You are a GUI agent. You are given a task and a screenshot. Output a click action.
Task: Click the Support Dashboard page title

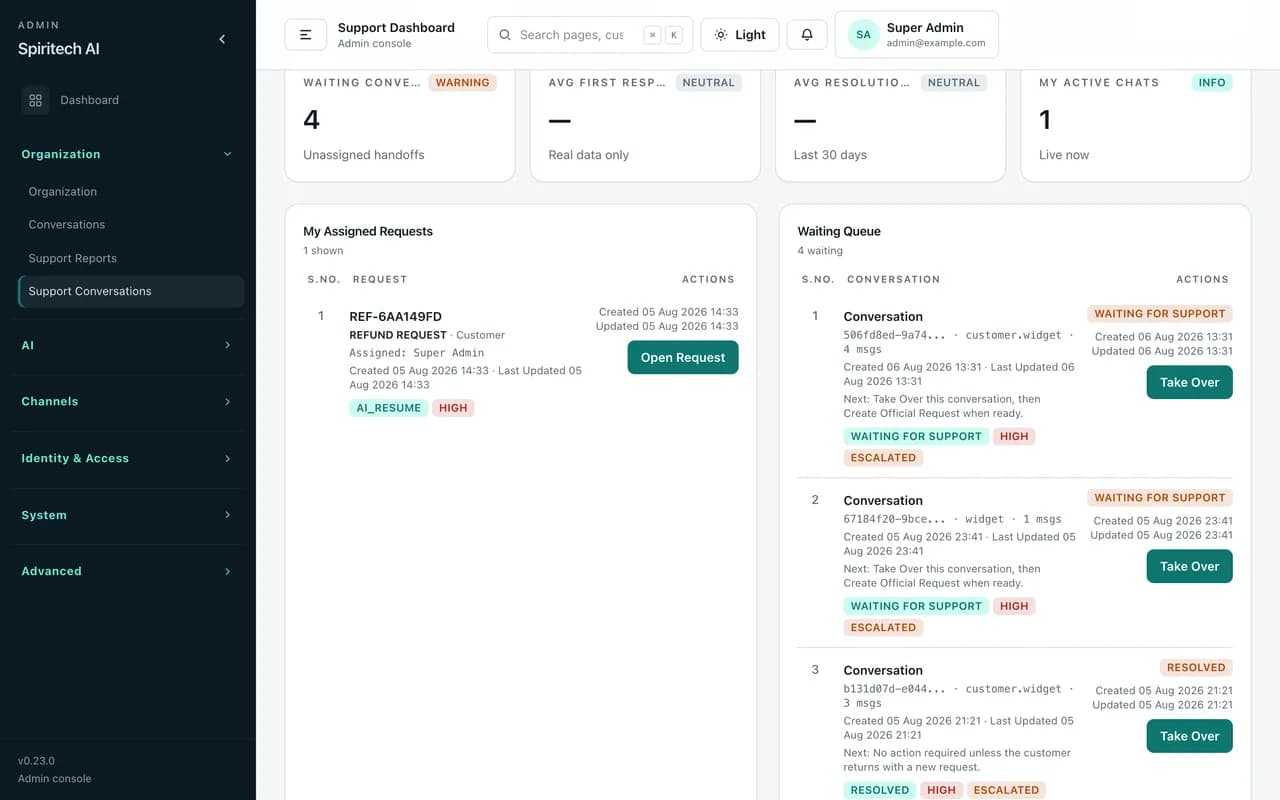(396, 28)
